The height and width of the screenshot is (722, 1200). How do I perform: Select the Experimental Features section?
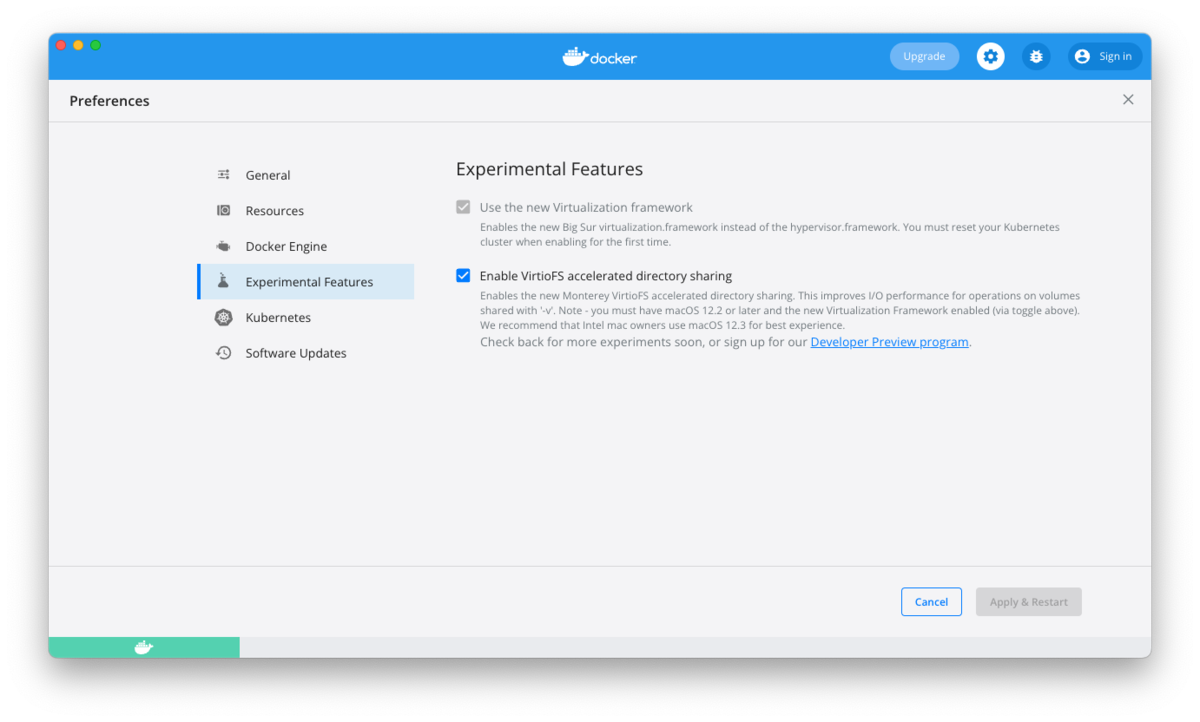pos(306,282)
